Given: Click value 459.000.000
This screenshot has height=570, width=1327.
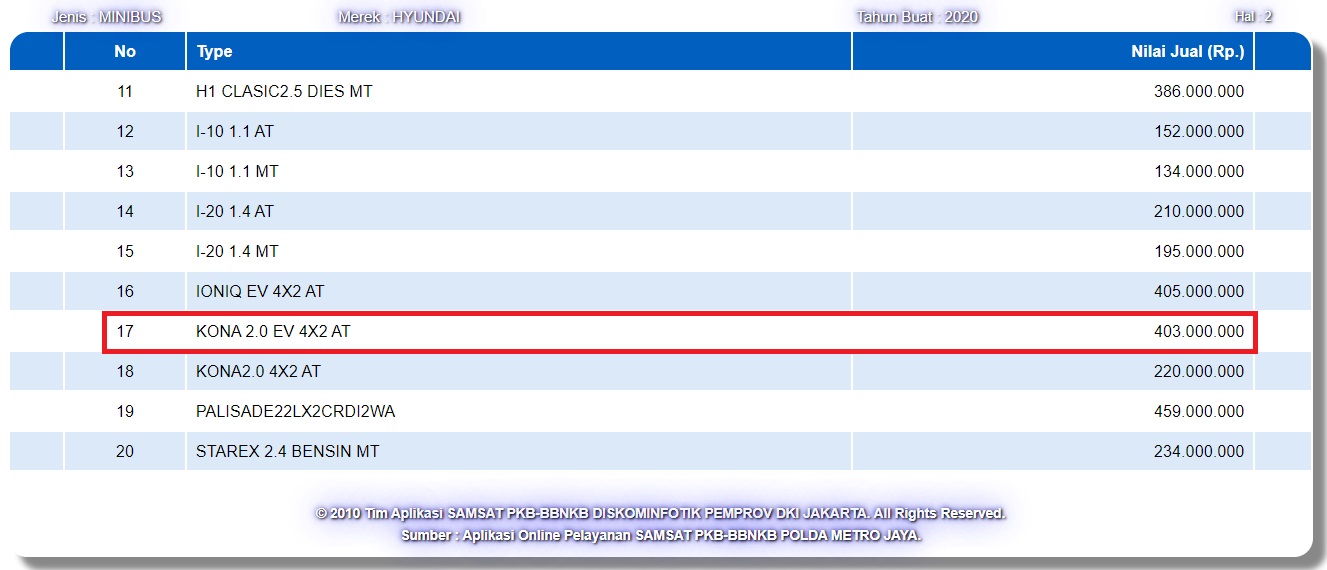Looking at the screenshot, I should tap(1199, 411).
